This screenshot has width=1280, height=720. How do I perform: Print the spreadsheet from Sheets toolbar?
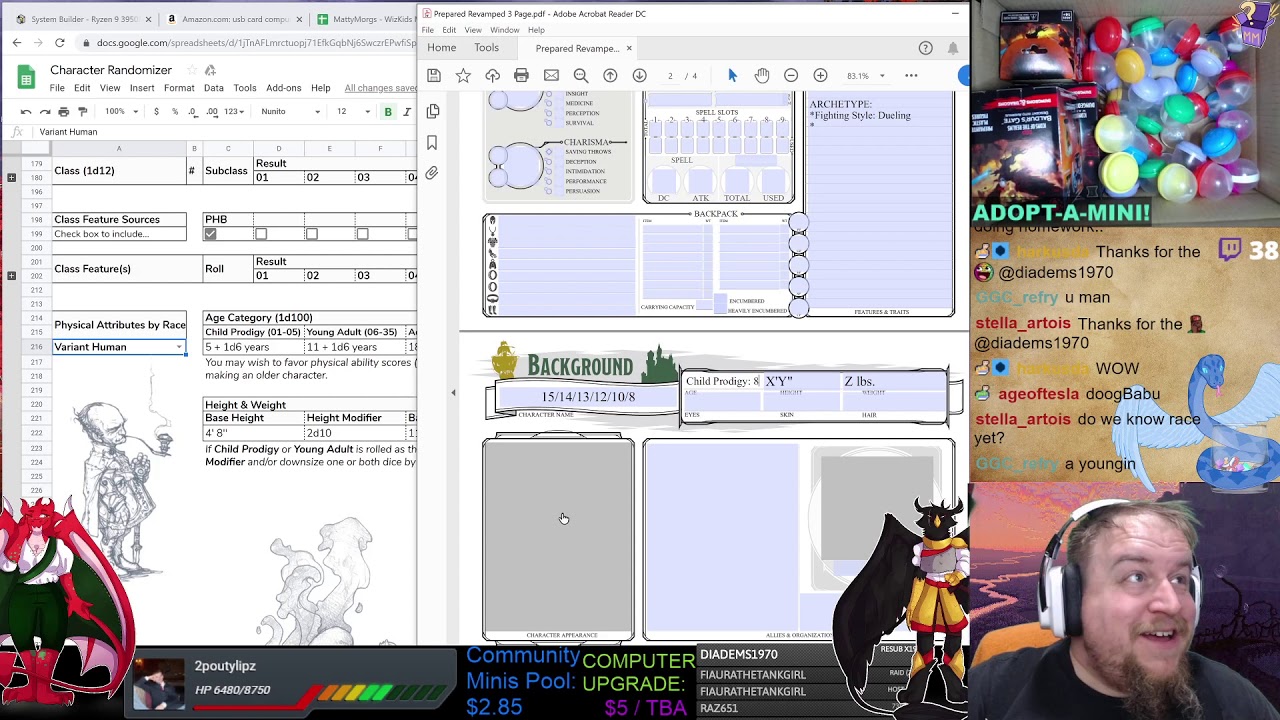[64, 112]
